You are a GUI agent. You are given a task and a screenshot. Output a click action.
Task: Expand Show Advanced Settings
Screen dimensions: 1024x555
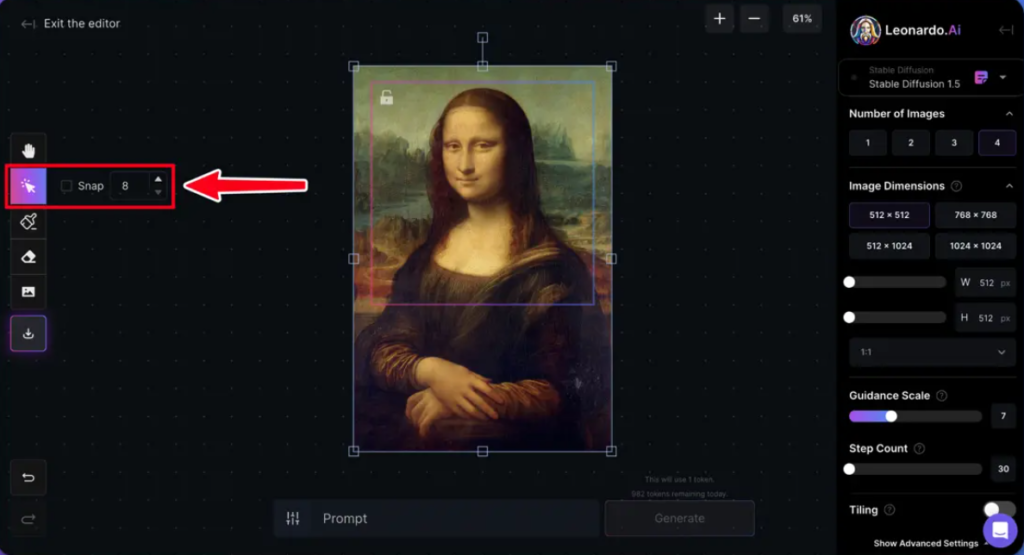[925, 543]
